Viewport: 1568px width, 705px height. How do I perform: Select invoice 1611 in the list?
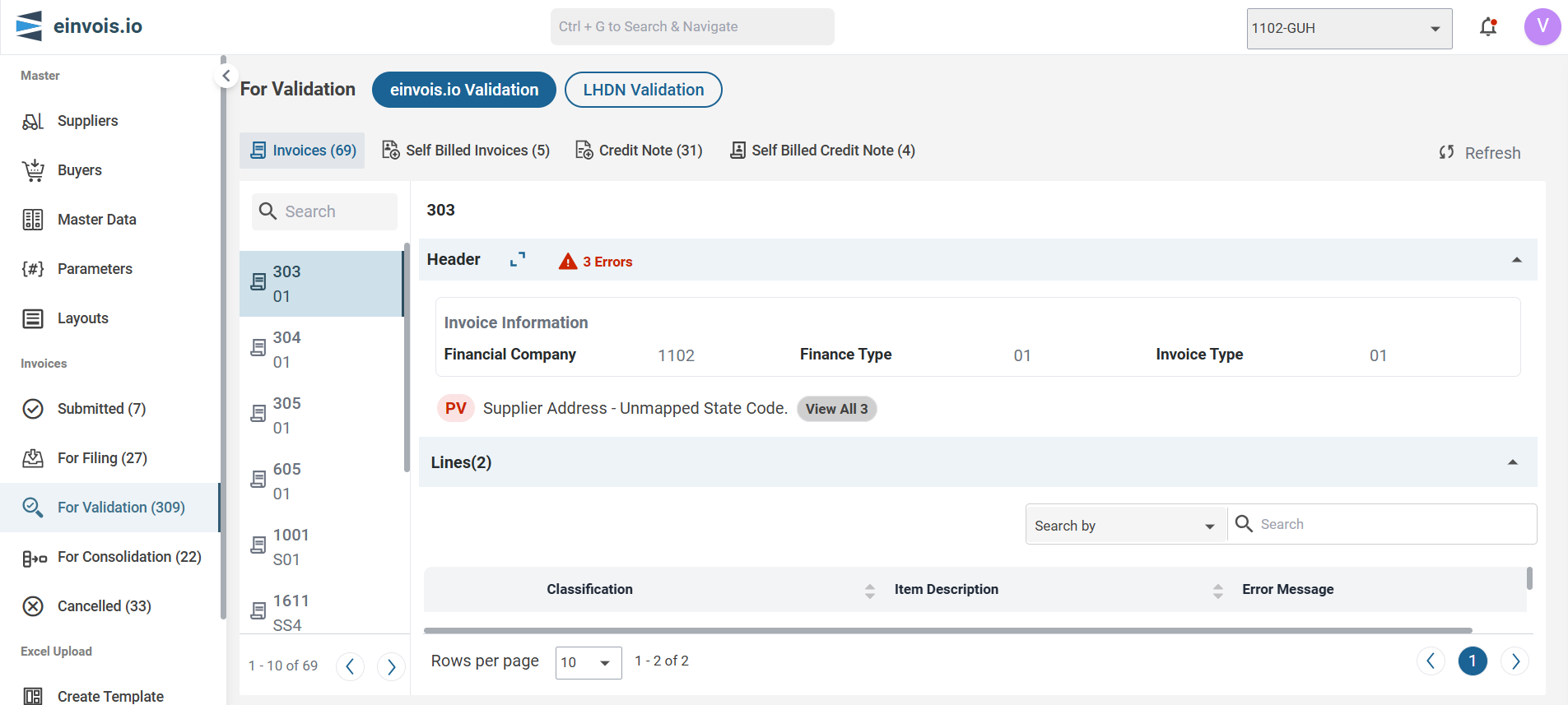click(x=322, y=613)
